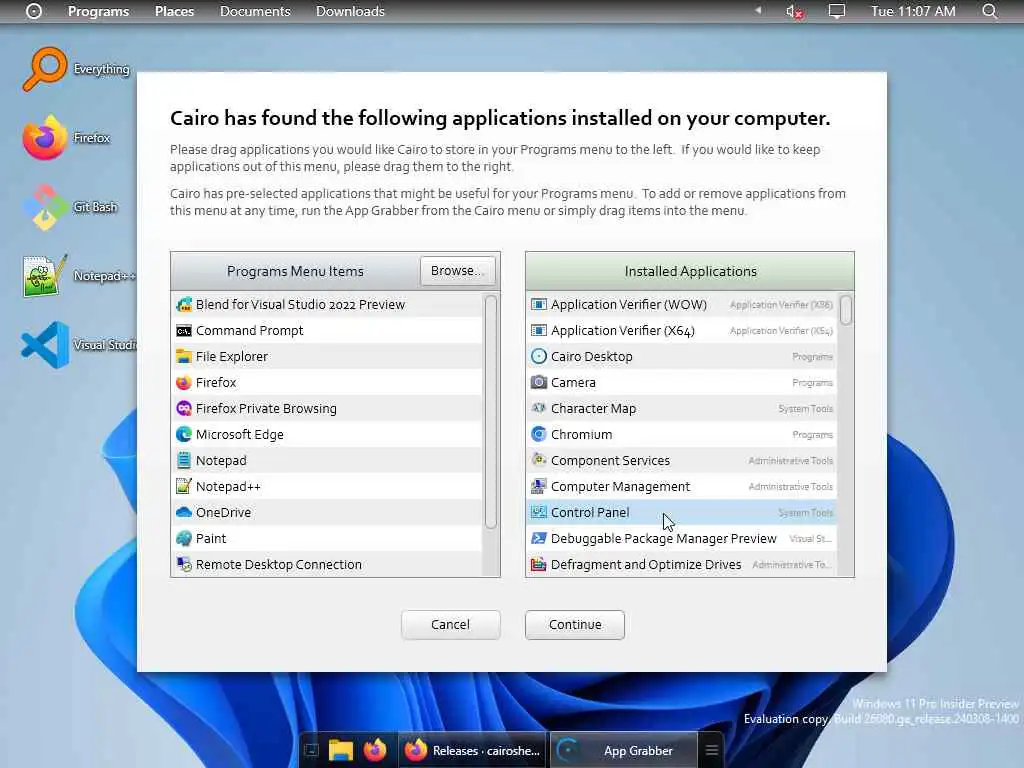Select the Notepad++ desktop icon

[x=44, y=276]
